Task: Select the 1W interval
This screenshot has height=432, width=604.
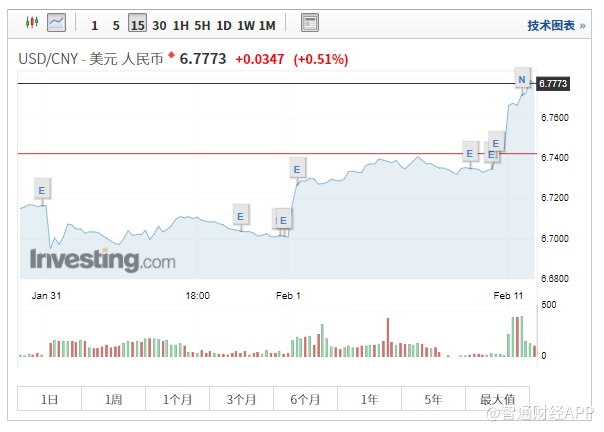Action: (x=246, y=25)
